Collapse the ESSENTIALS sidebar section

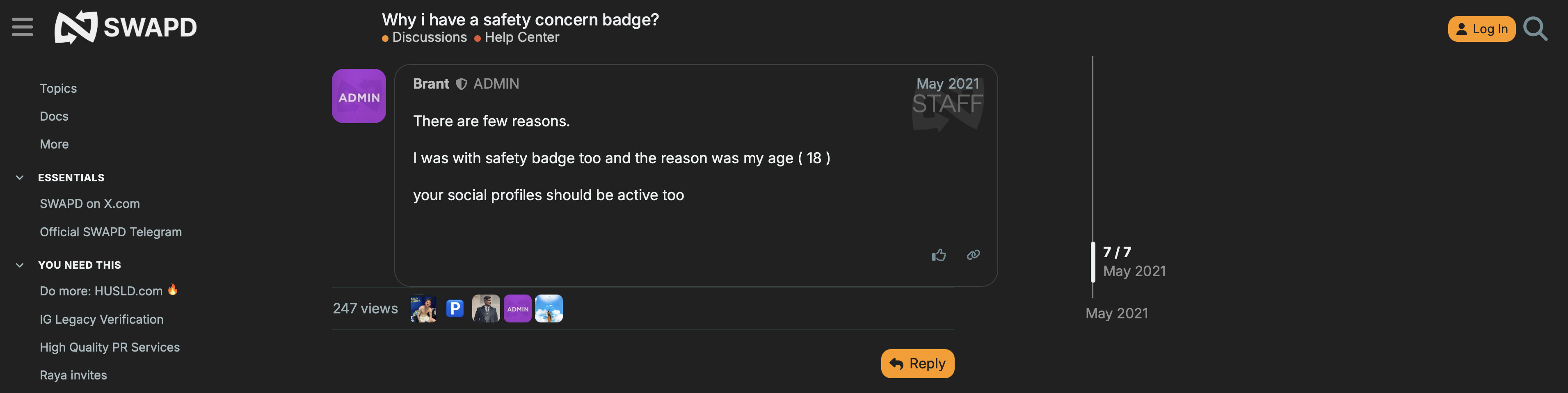(x=20, y=178)
